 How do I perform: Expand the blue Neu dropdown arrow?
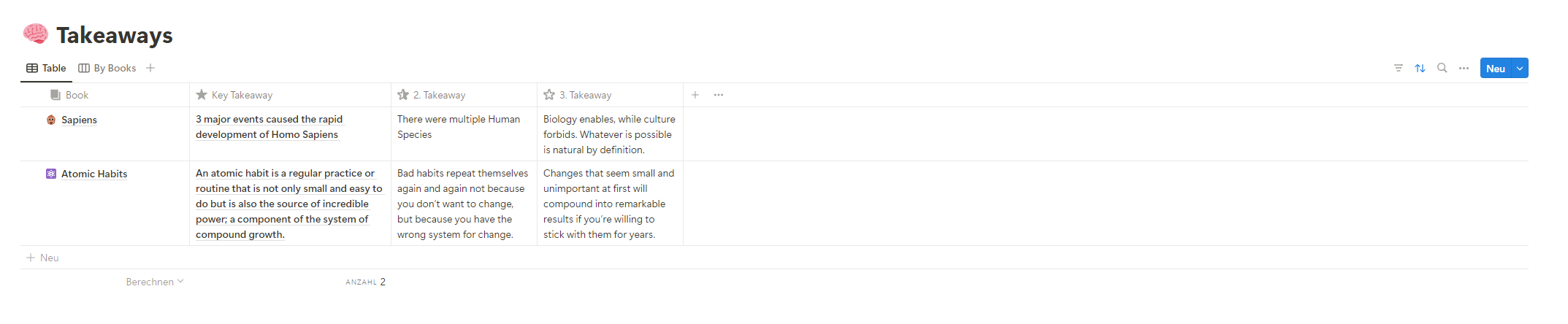1520,68
